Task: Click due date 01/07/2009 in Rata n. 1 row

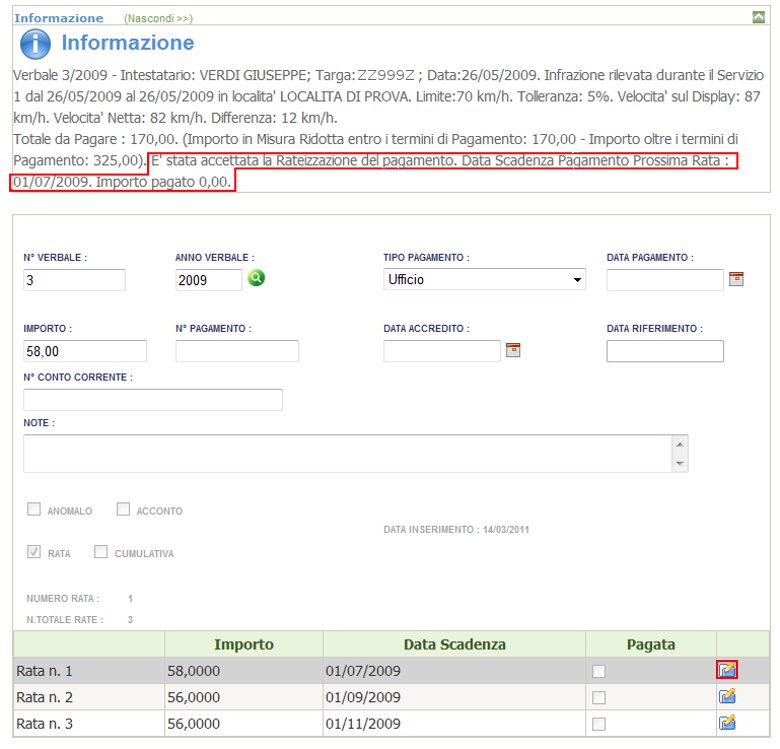Action: tap(363, 671)
